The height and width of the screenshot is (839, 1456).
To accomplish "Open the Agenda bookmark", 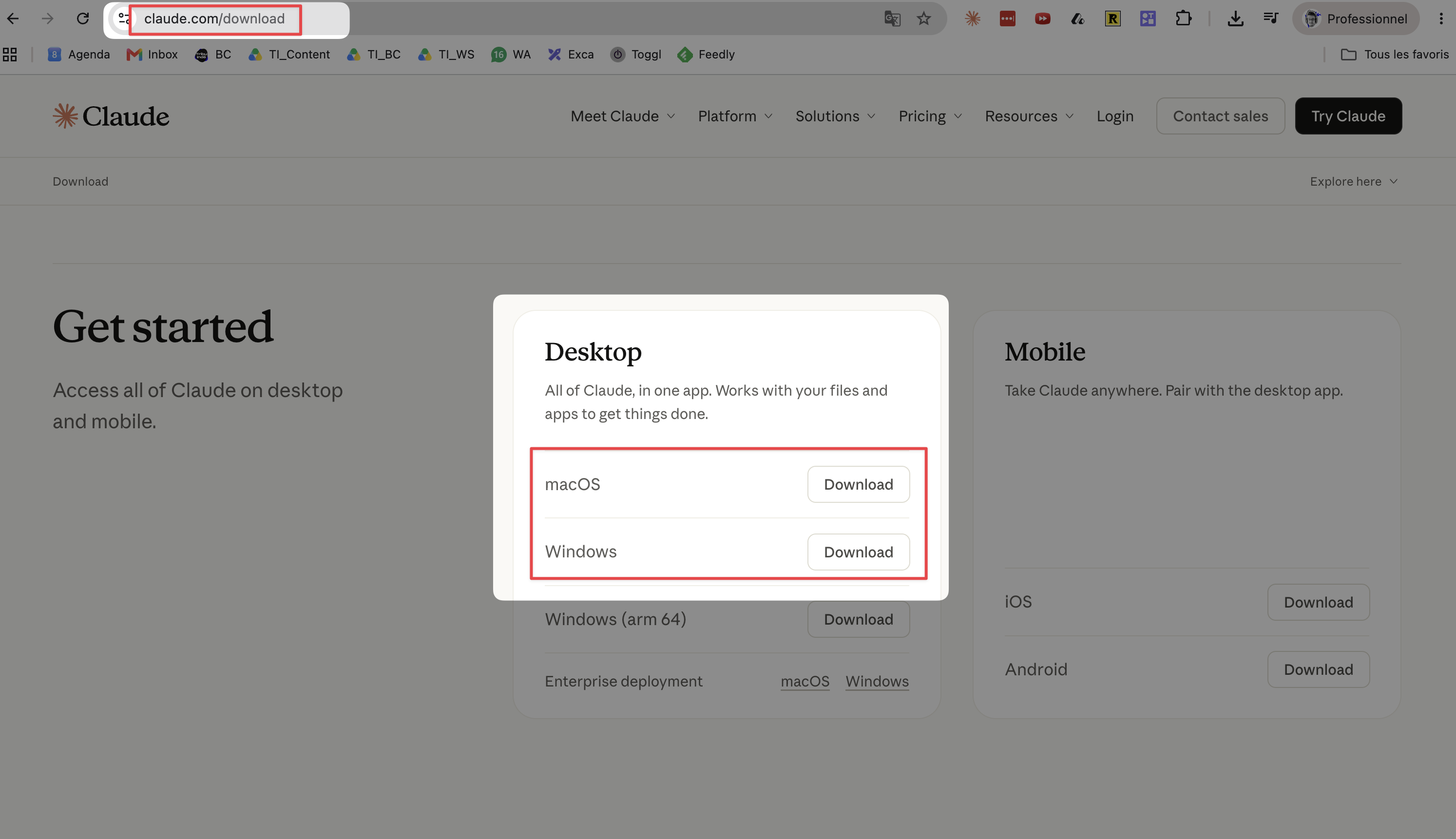I will 78,54.
